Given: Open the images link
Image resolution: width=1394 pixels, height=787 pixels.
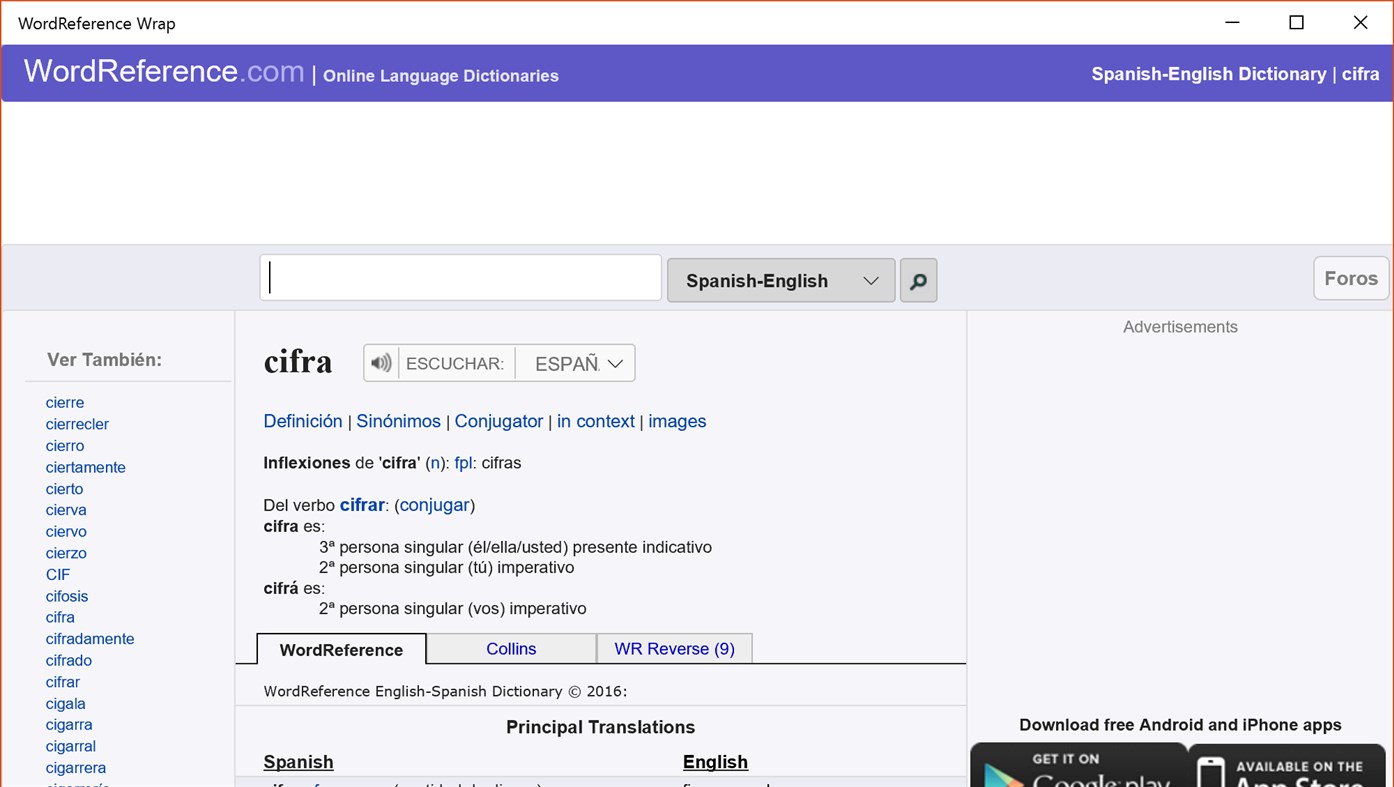Looking at the screenshot, I should [677, 421].
